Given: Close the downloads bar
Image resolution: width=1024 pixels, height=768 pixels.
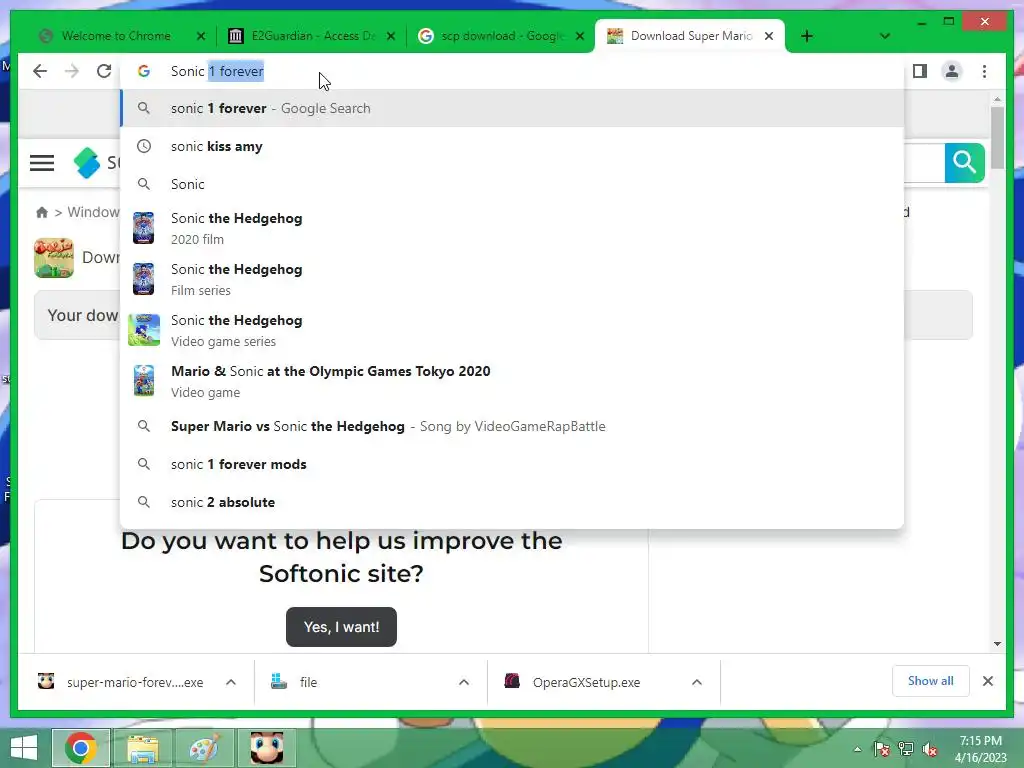Looking at the screenshot, I should 987,681.
